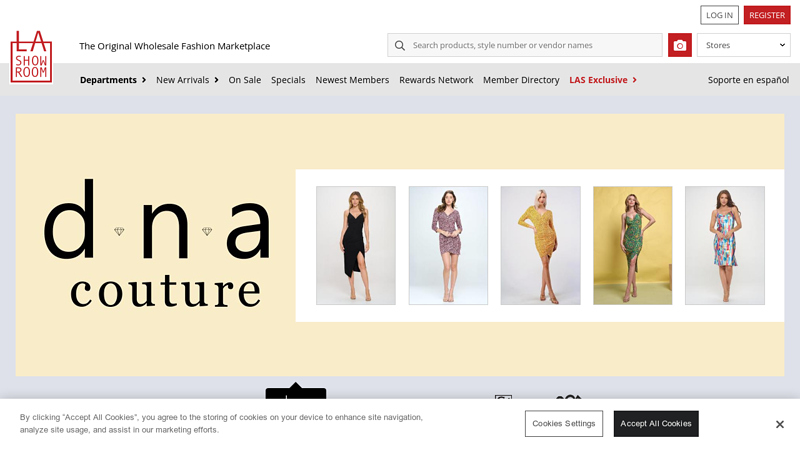Expand the New Arrivals menu
Image resolution: width=800 pixels, height=450 pixels.
pos(187,80)
